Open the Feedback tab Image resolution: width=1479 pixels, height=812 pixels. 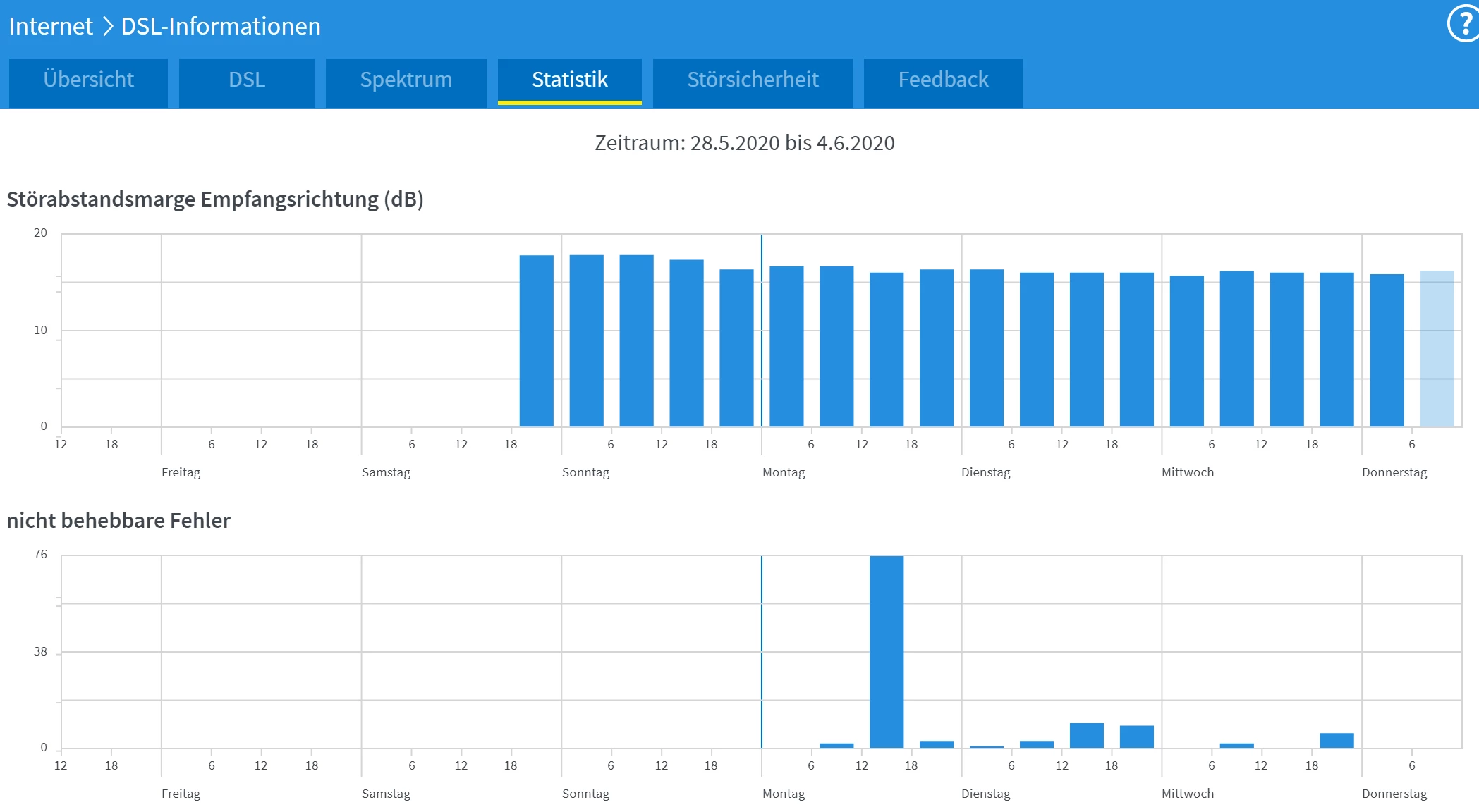(x=943, y=80)
